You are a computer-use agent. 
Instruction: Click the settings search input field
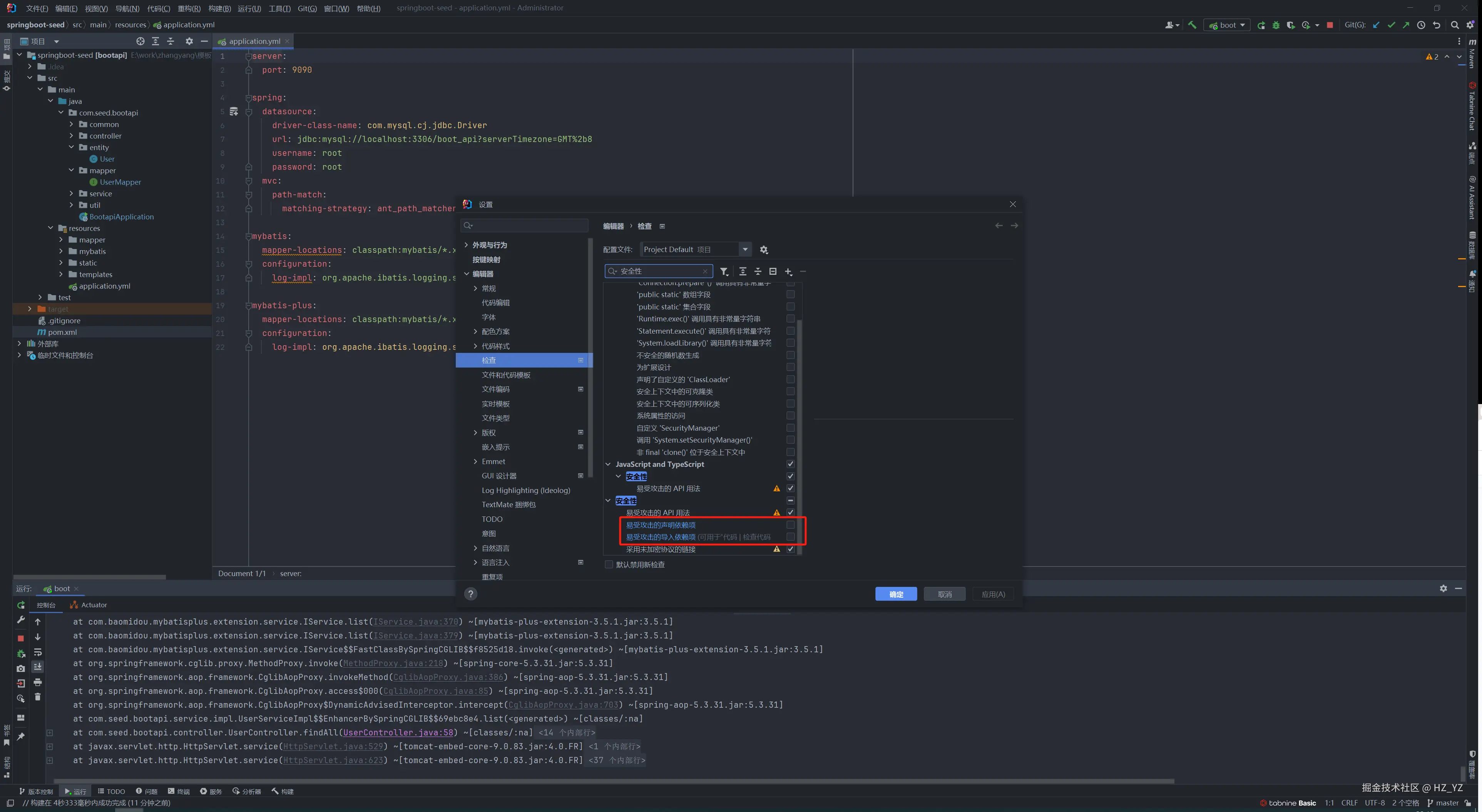click(525, 226)
